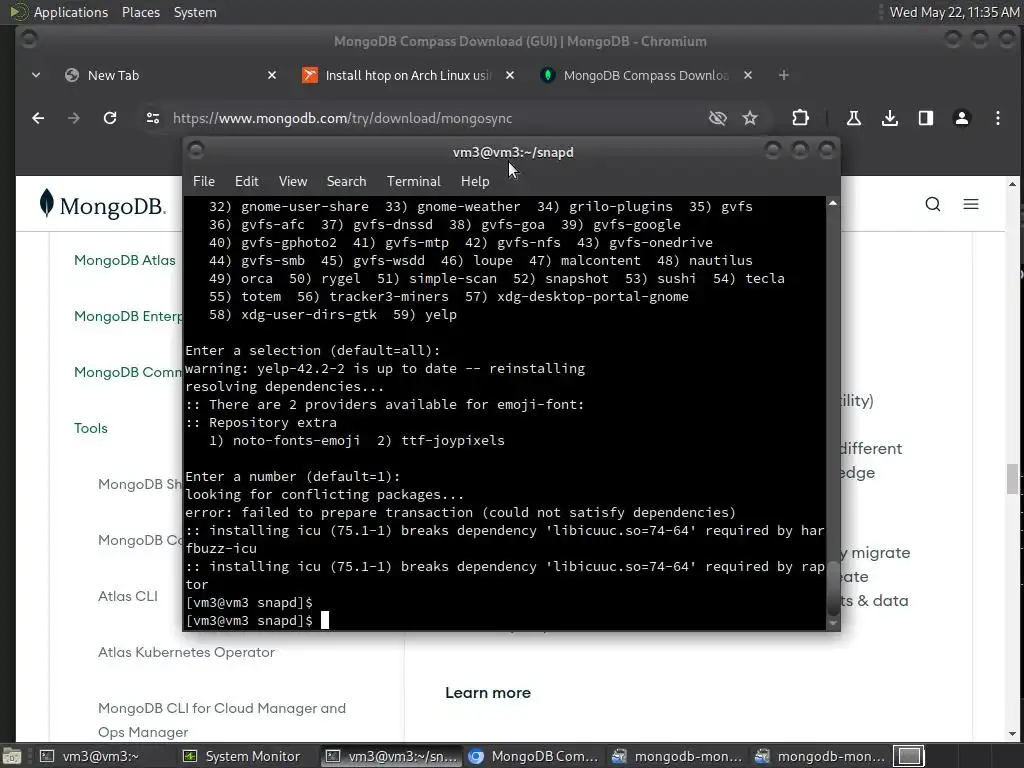The height and width of the screenshot is (768, 1024).
Task: Open a new browser tab
Action: coord(784,75)
